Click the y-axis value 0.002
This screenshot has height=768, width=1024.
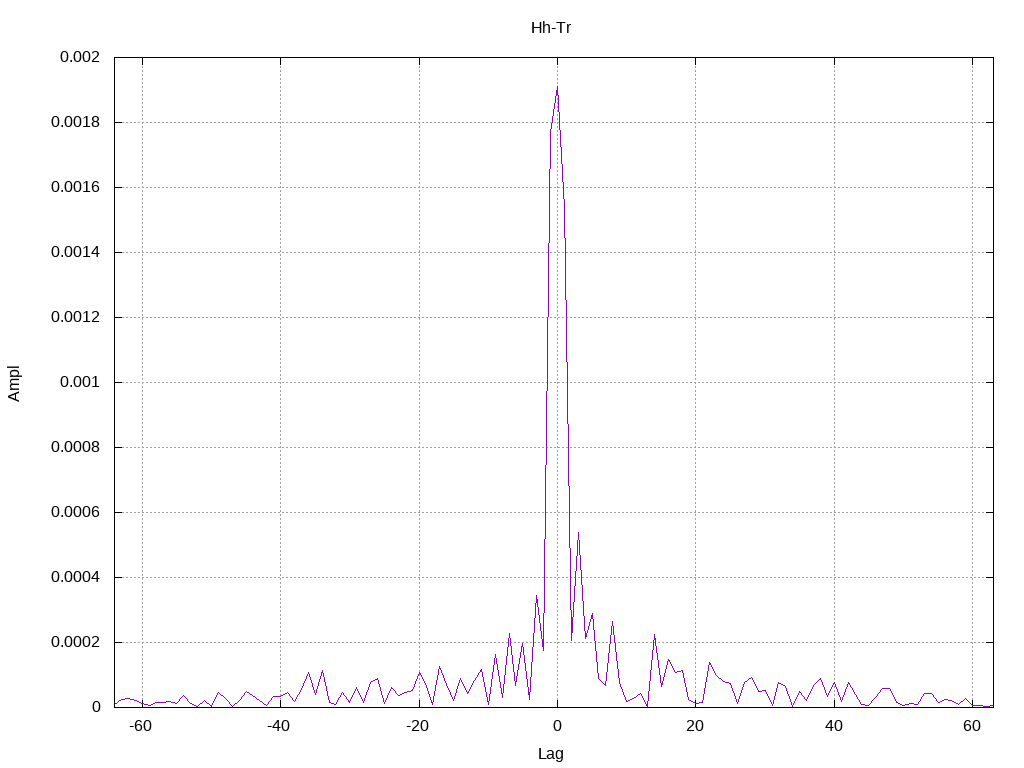pos(80,57)
